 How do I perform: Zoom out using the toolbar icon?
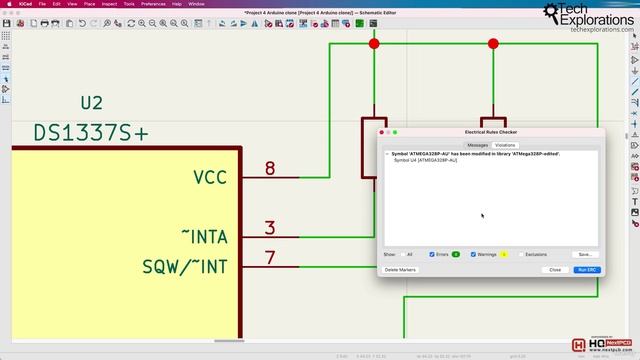pyautogui.click(x=152, y=24)
